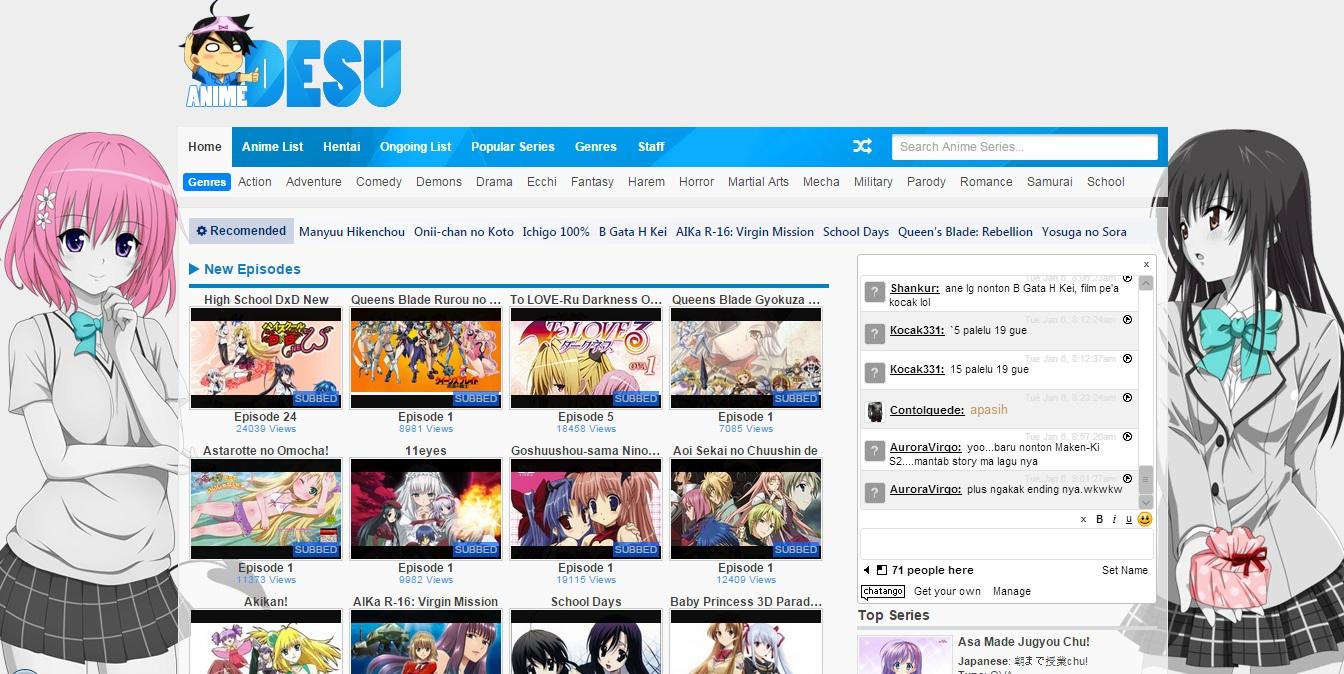This screenshot has width=1344, height=674.
Task: Click the chat message input box
Action: point(1006,544)
